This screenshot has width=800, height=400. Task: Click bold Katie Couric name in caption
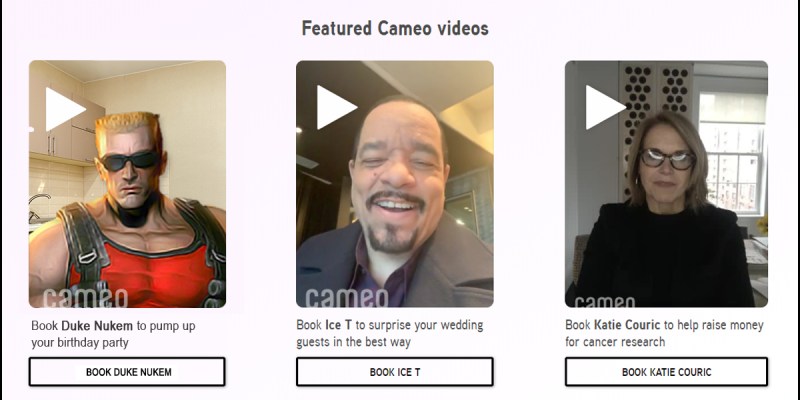(x=627, y=325)
